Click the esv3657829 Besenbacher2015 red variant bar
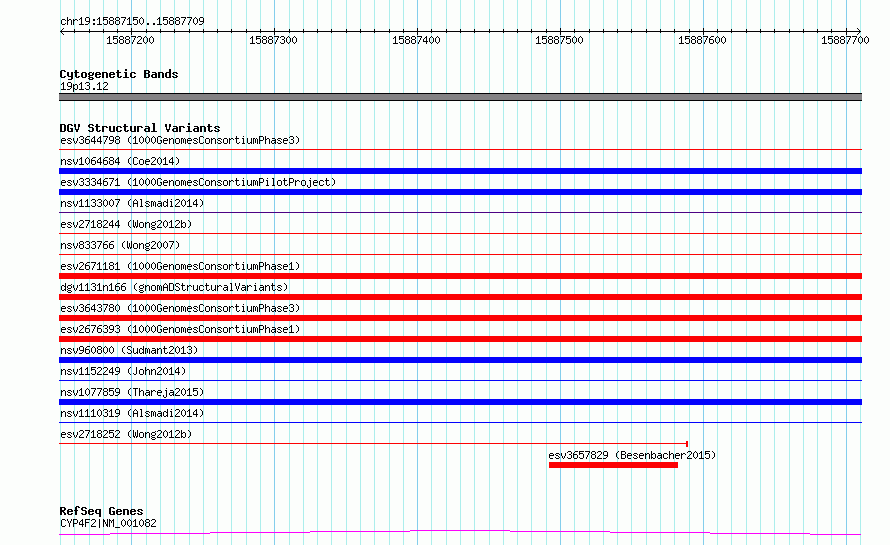The height and width of the screenshot is (545, 890). [x=613, y=466]
